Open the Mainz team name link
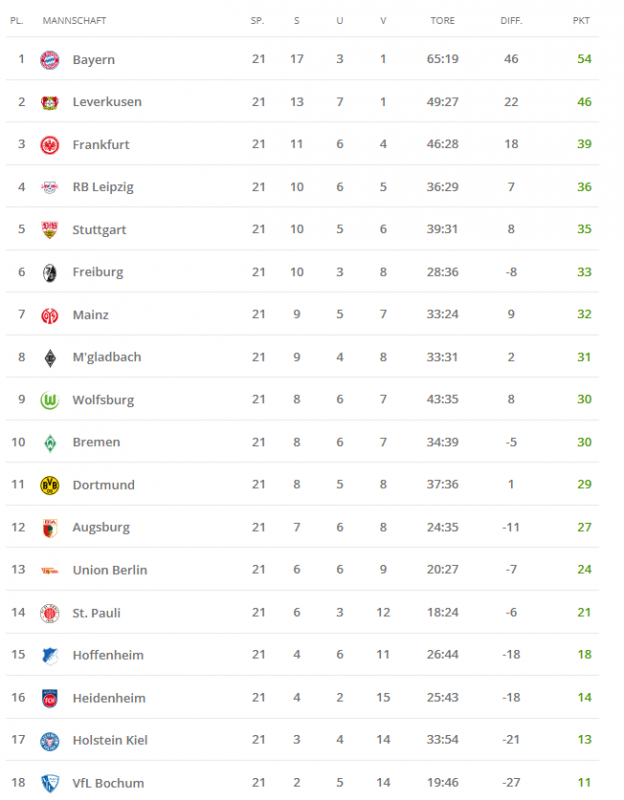Screen dimensions: 624x800 (x=90, y=315)
